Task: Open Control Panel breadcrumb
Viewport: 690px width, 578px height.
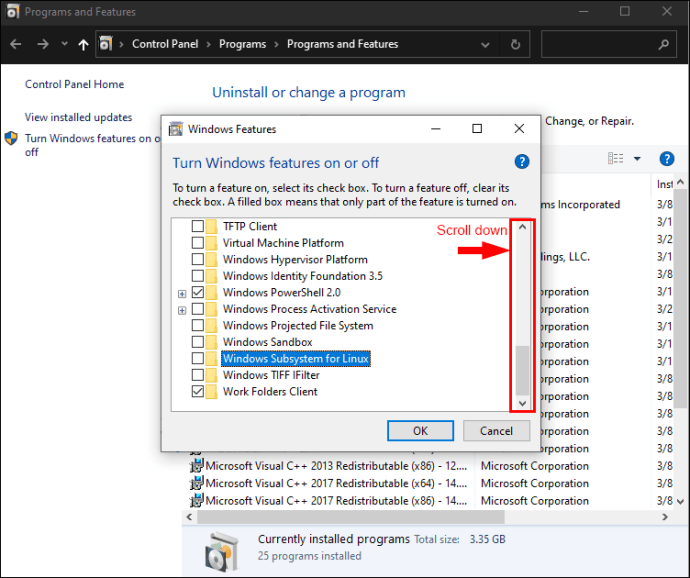Action: (x=165, y=44)
